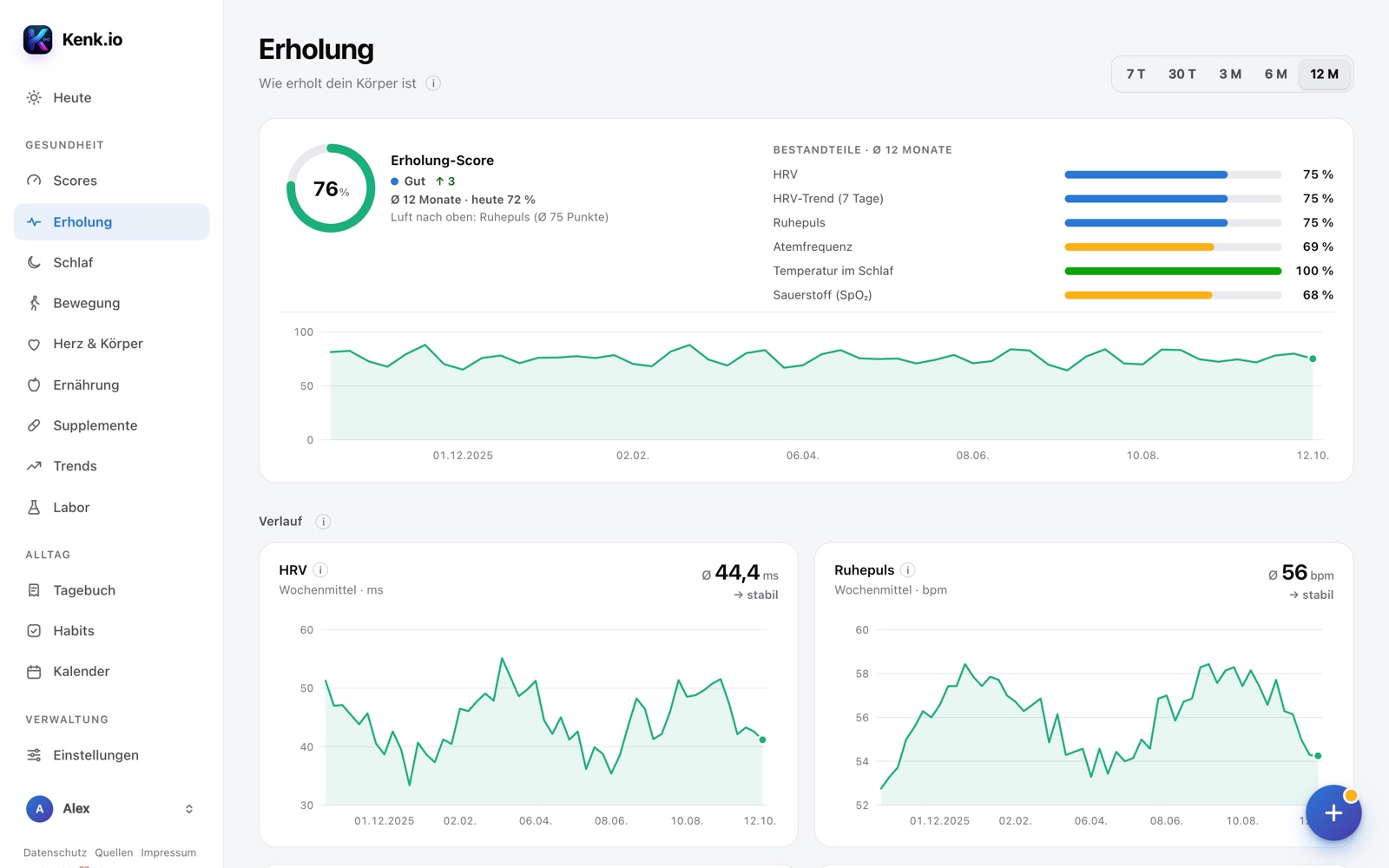
Task: Click the blue plus add button
Action: click(x=1333, y=812)
